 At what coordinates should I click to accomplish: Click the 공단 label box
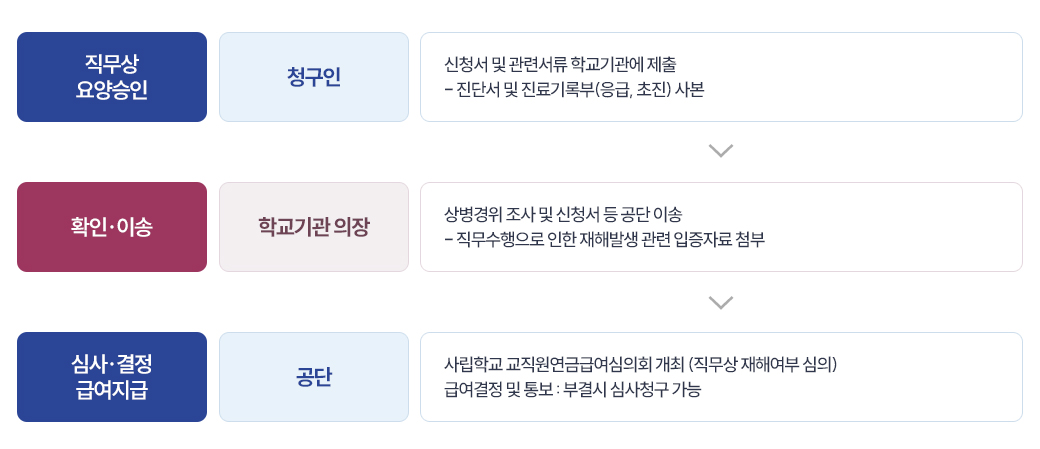click(314, 377)
